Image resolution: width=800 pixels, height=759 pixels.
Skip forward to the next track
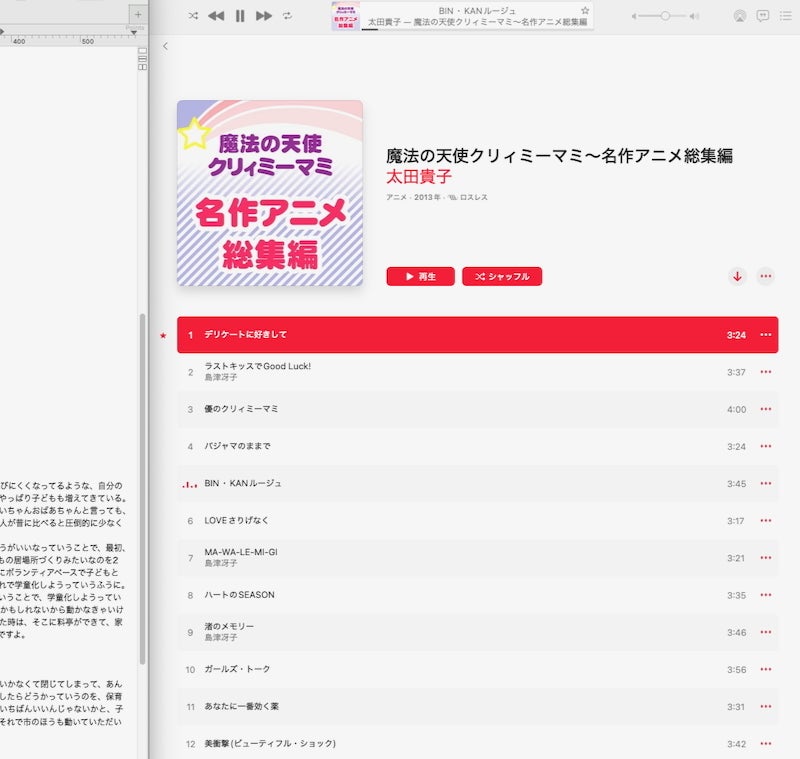[264, 16]
